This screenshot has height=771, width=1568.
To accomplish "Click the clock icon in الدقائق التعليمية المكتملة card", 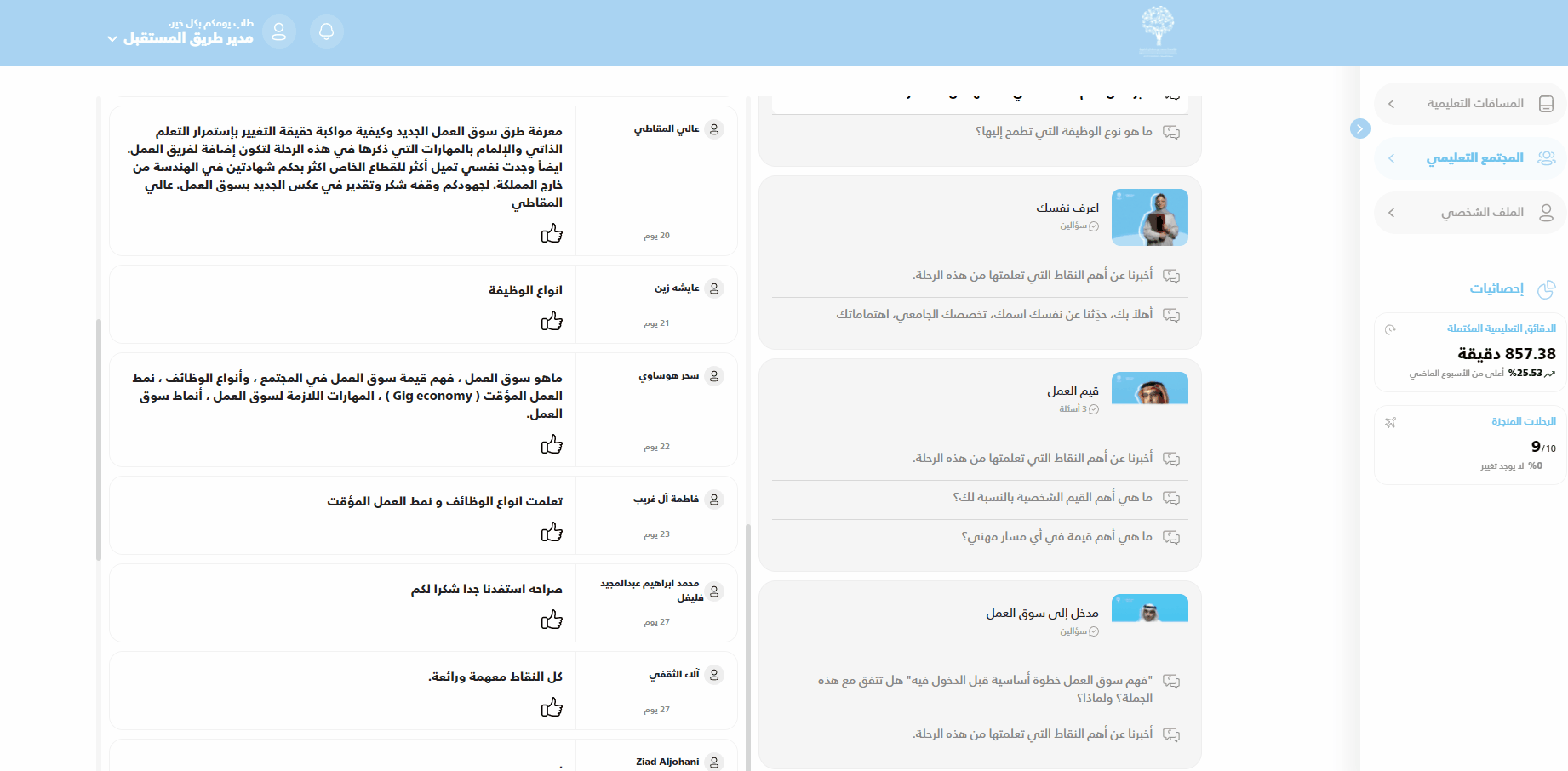I will pyautogui.click(x=1390, y=329).
